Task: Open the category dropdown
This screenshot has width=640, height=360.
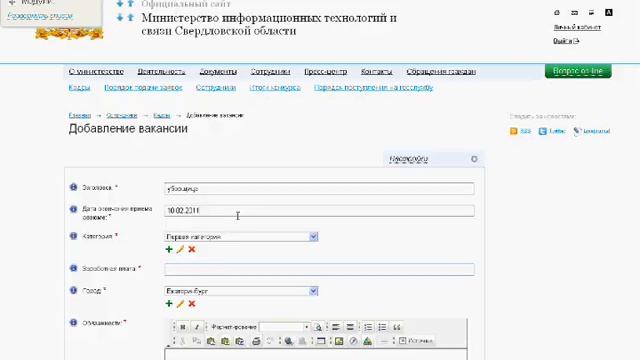Action: point(313,237)
